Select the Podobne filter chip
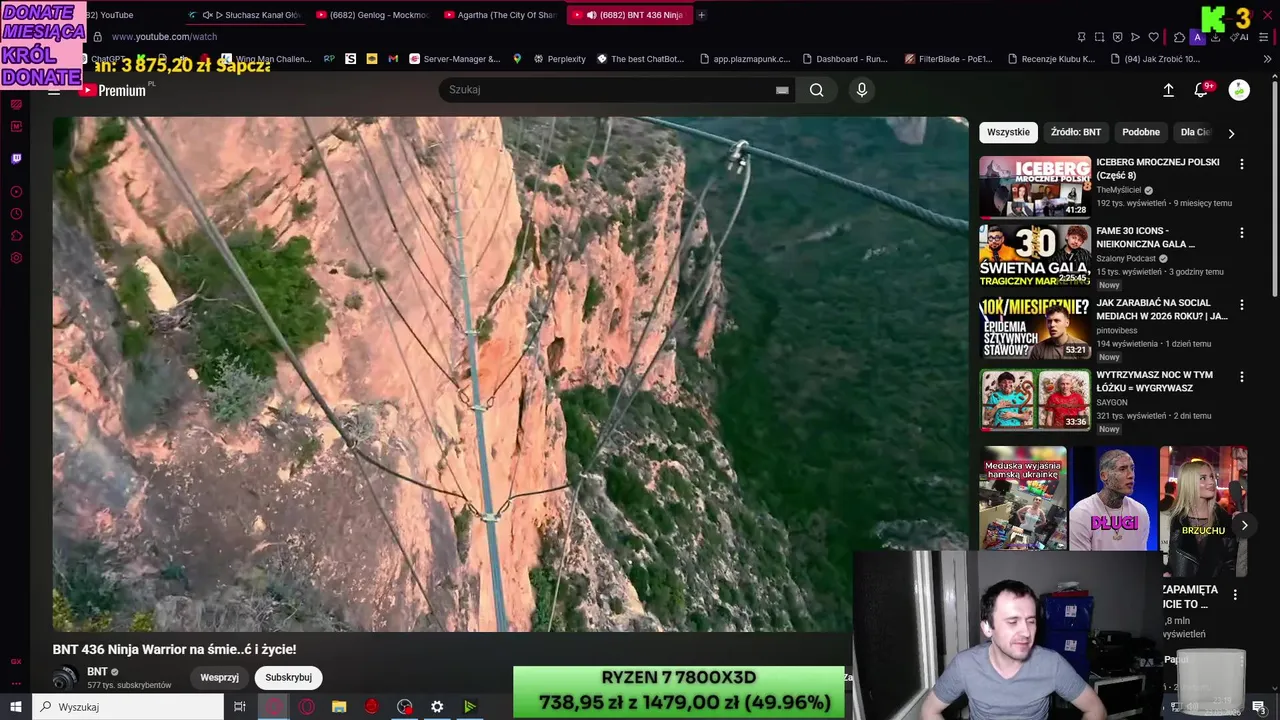This screenshot has width=1280, height=720. tap(1141, 132)
